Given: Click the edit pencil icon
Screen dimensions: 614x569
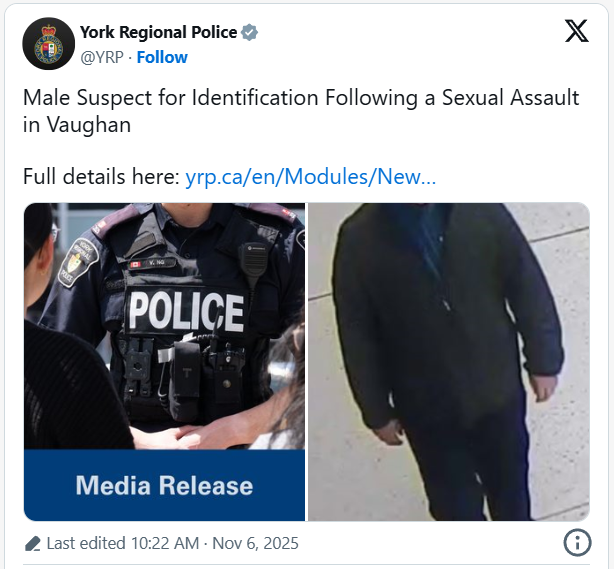Looking at the screenshot, I should tap(33, 544).
